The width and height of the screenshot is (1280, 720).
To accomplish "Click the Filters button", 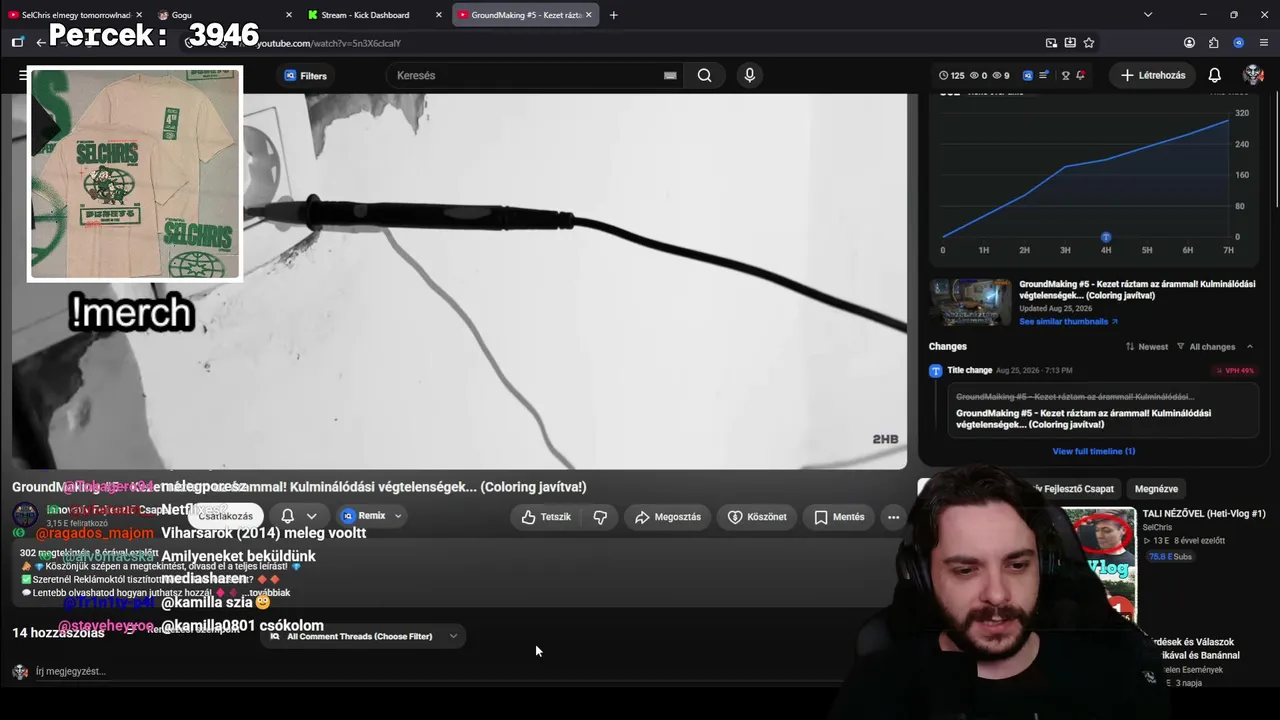I will [x=305, y=75].
